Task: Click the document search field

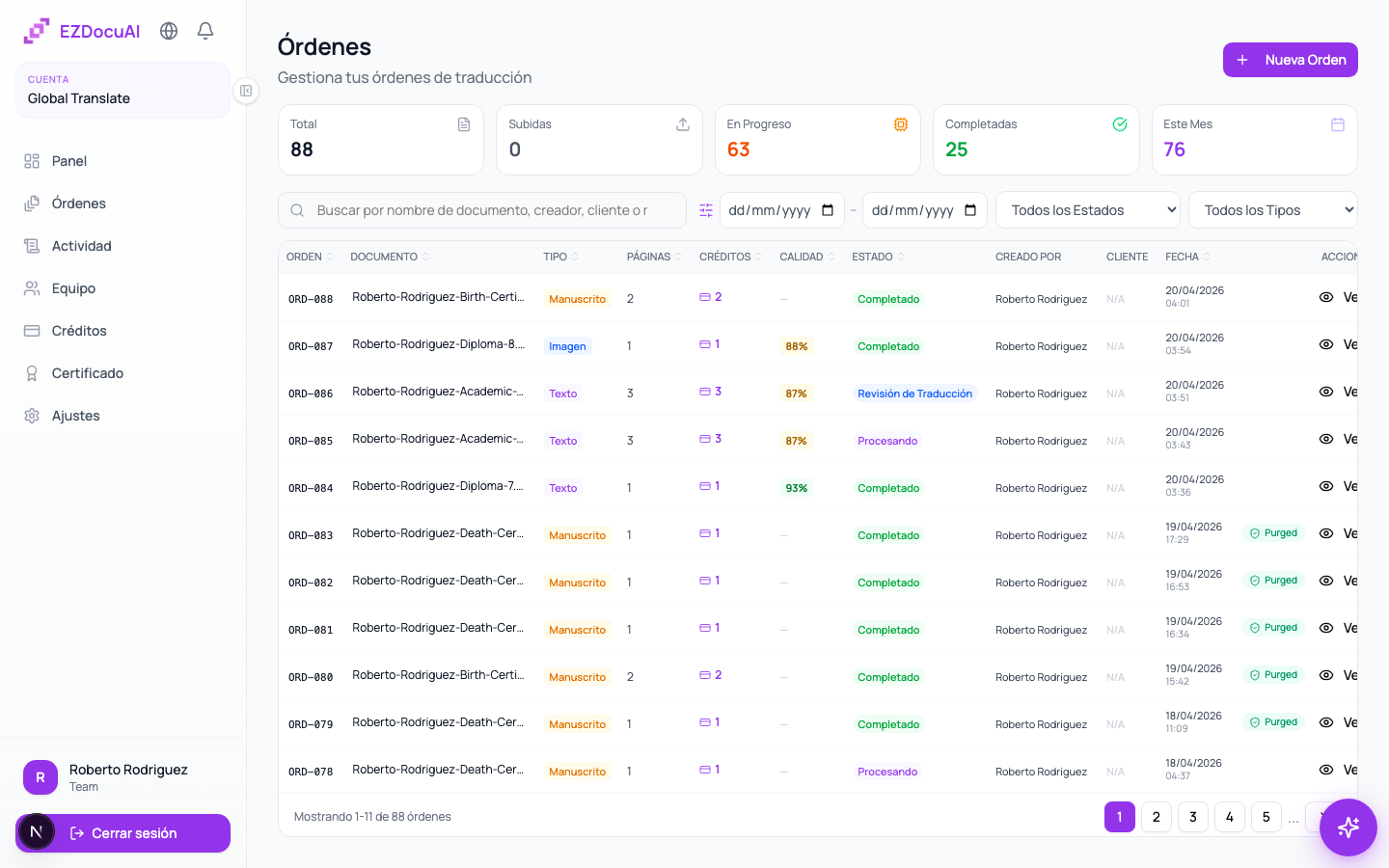Action: point(482,210)
